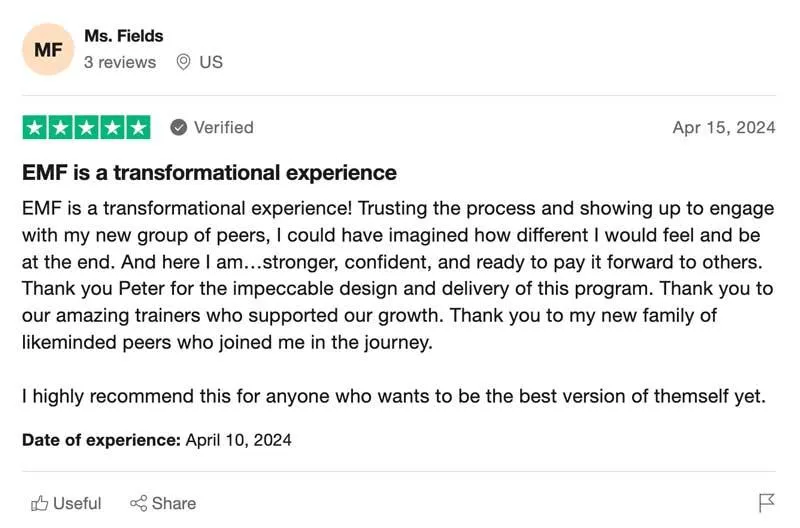
Task: Click the review body paragraph thanking Peter
Action: [x=397, y=275]
